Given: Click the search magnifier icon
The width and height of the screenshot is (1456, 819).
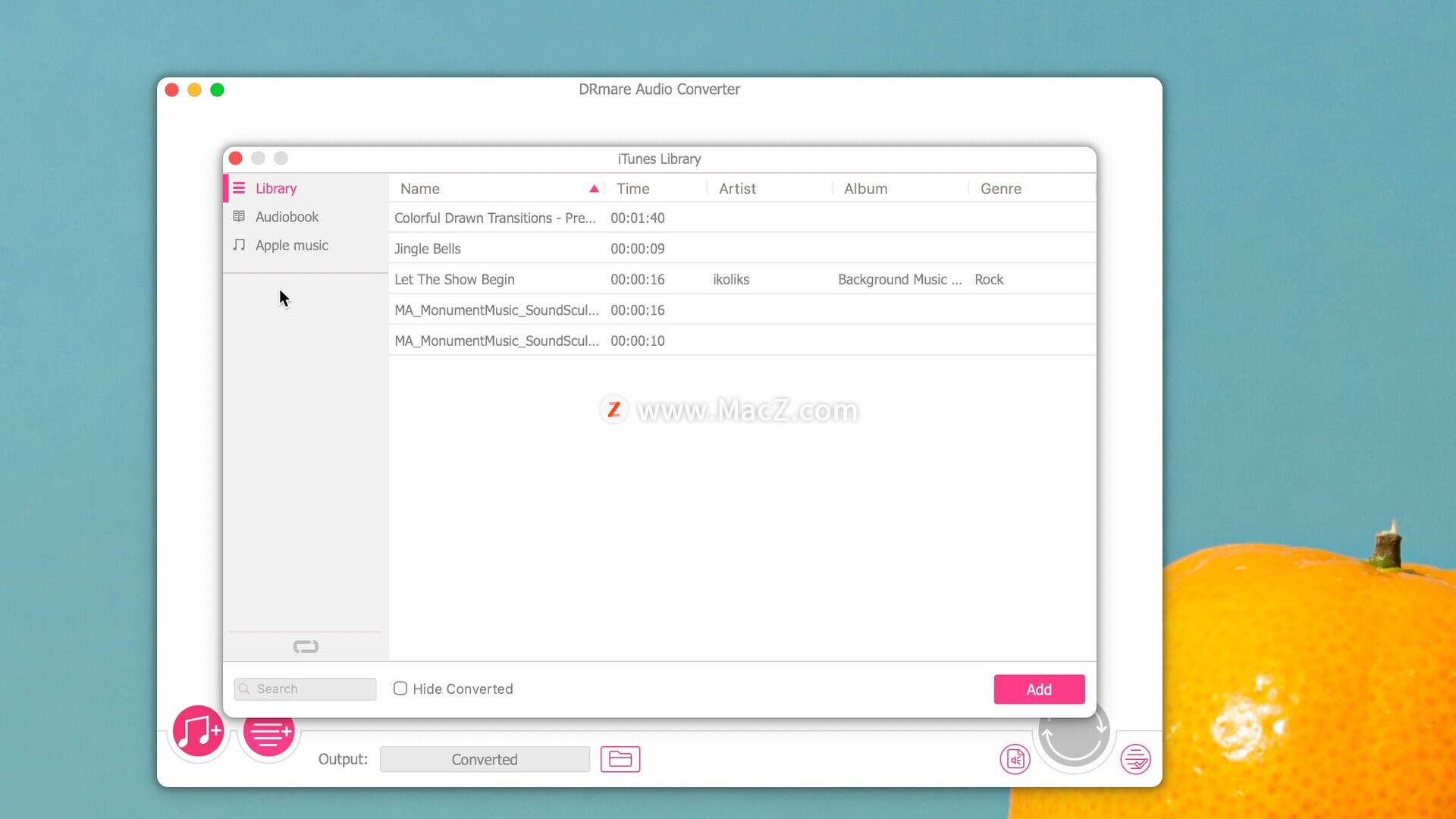Looking at the screenshot, I should click(244, 689).
